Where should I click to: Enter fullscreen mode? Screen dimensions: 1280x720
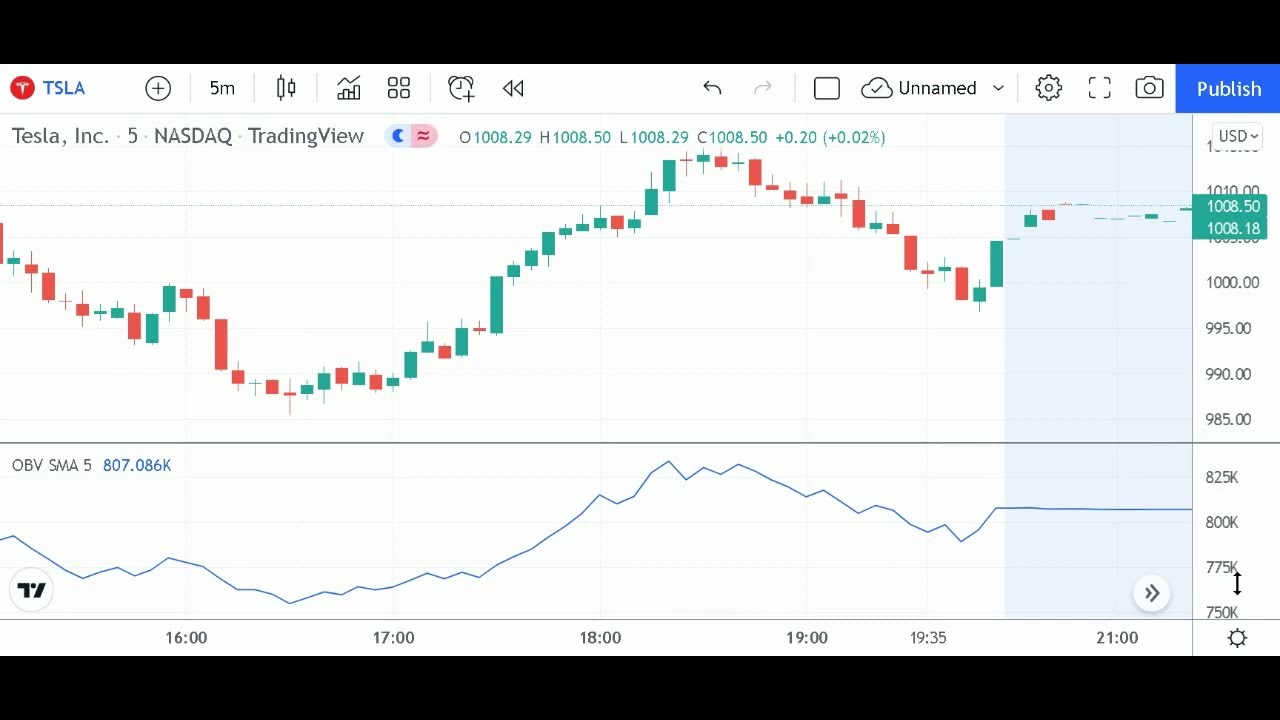(1099, 88)
